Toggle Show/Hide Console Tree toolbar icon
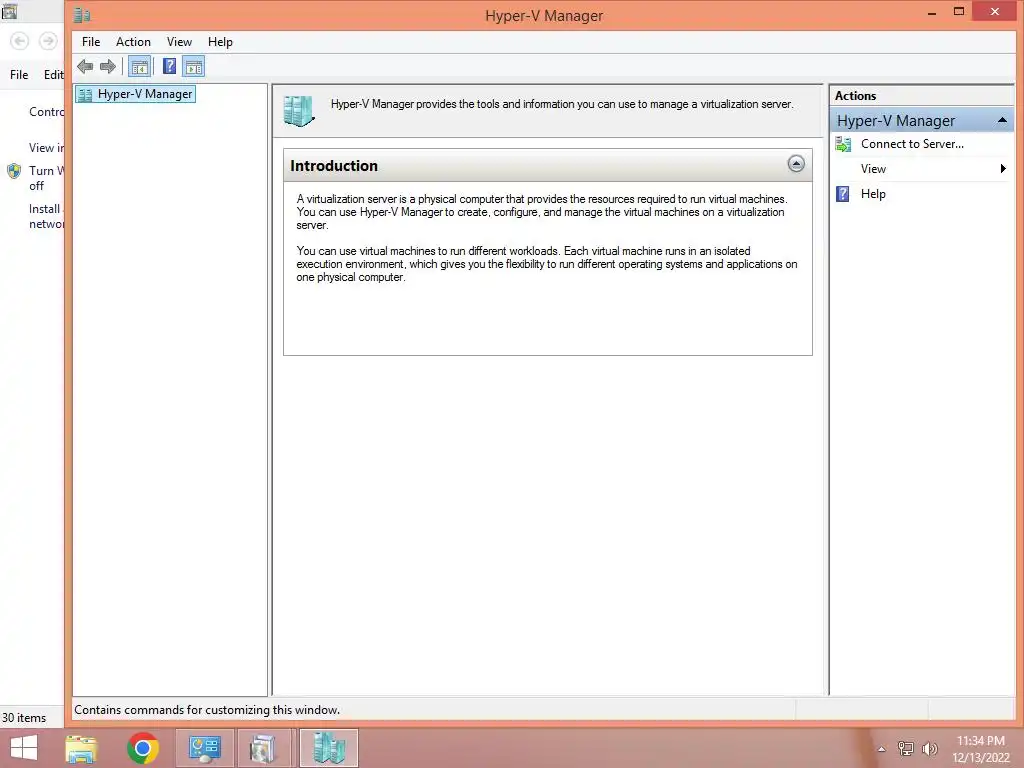The image size is (1024, 768). pyautogui.click(x=139, y=66)
